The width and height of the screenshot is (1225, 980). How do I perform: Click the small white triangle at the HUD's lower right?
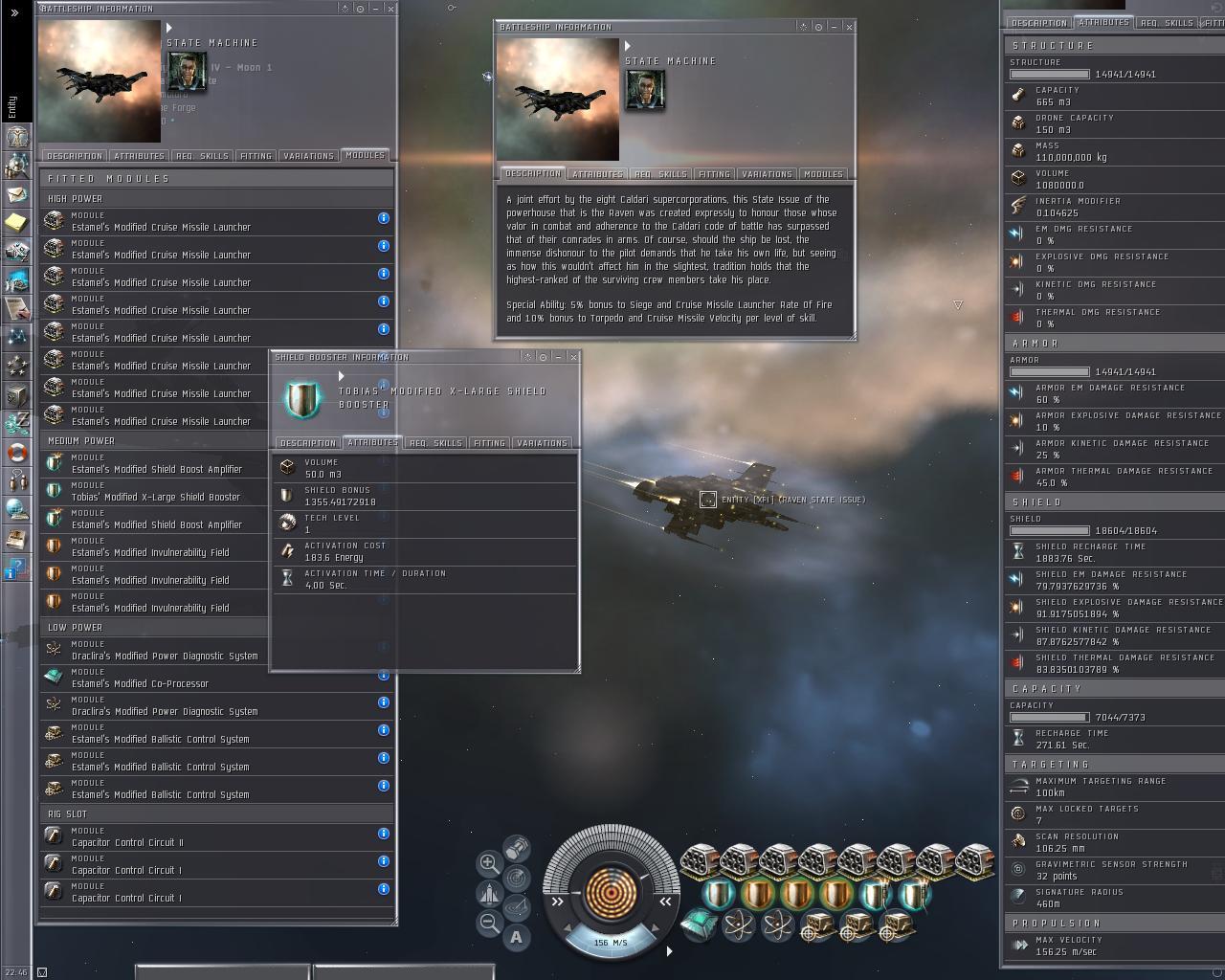pos(669,951)
